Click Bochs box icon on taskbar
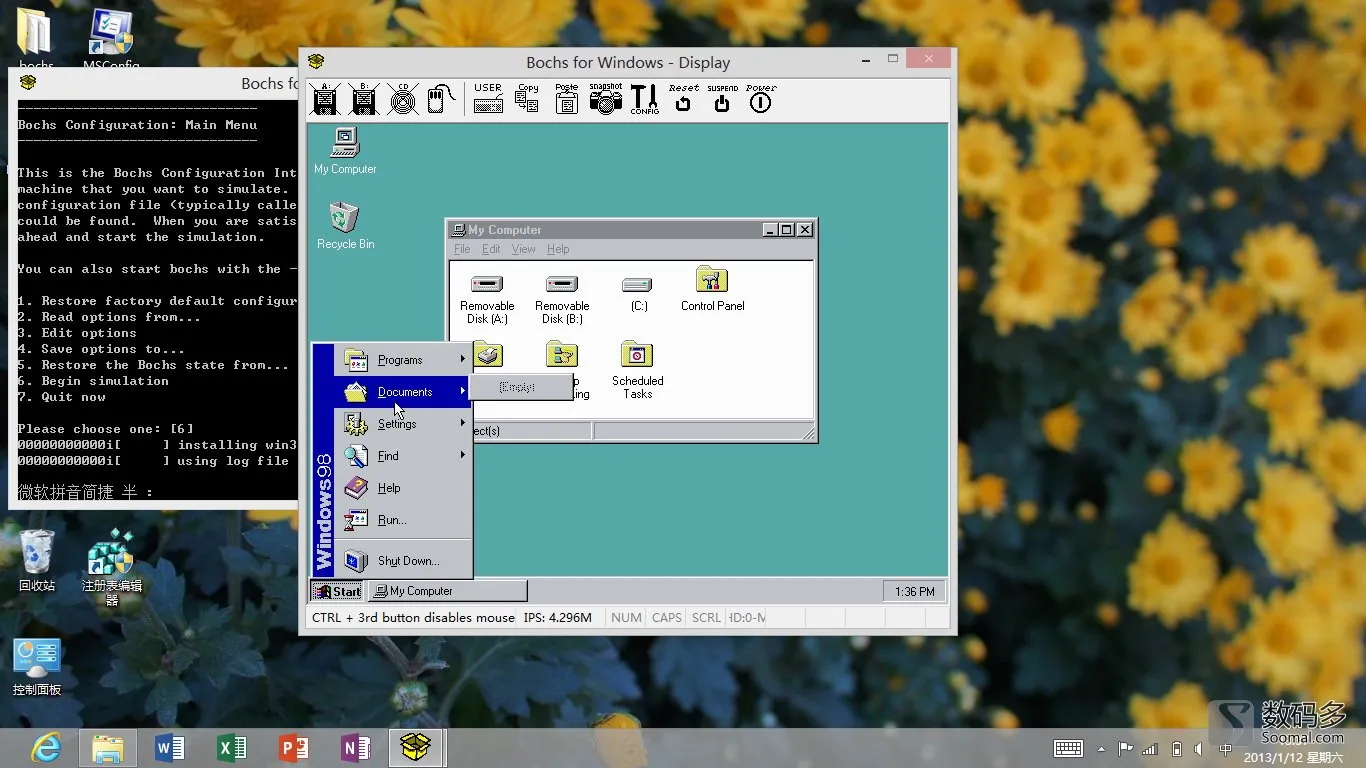The height and width of the screenshot is (768, 1366). [x=416, y=748]
